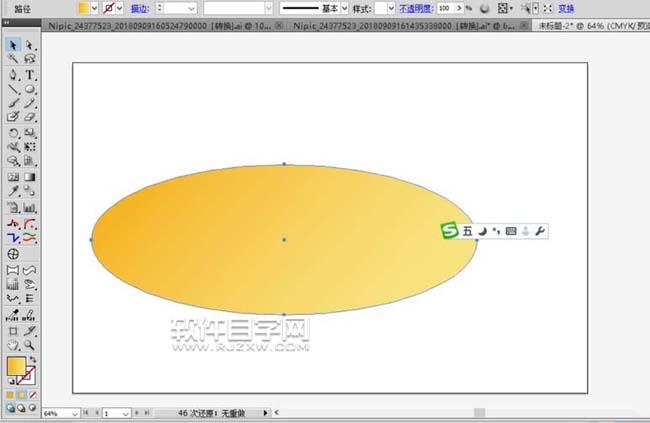Select the Free Transform tool

[29, 147]
